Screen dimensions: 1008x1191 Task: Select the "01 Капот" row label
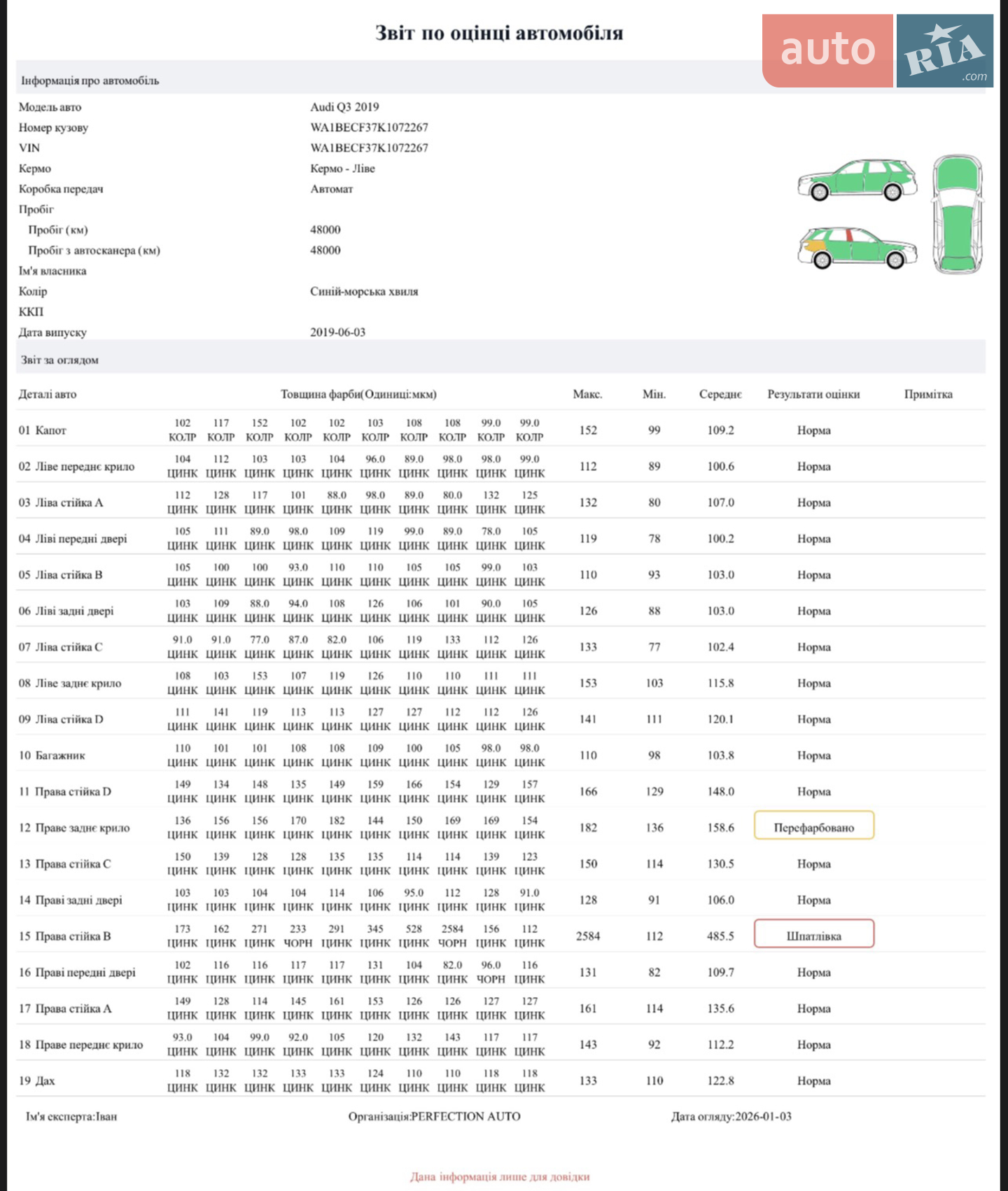[x=42, y=430]
